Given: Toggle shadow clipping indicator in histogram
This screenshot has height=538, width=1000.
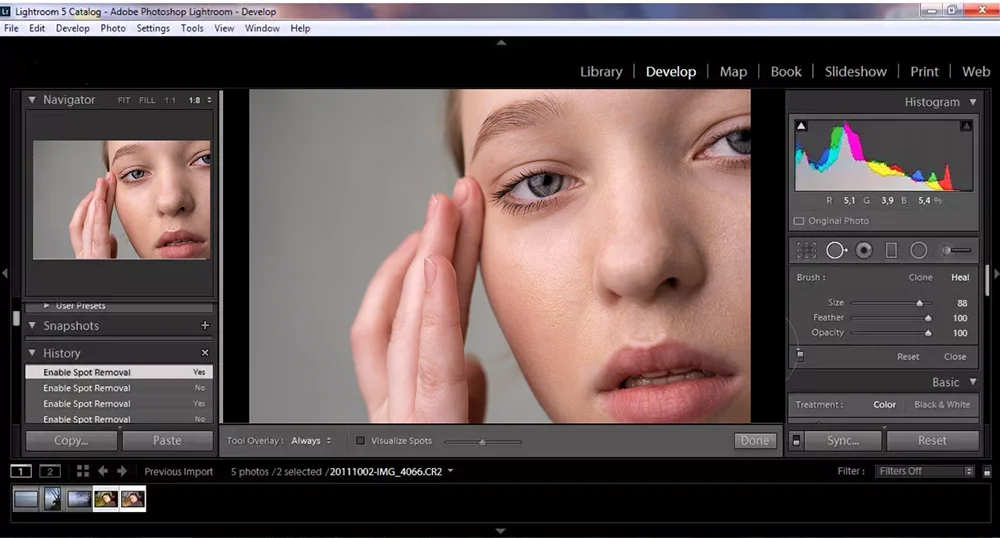Looking at the screenshot, I should tap(801, 126).
